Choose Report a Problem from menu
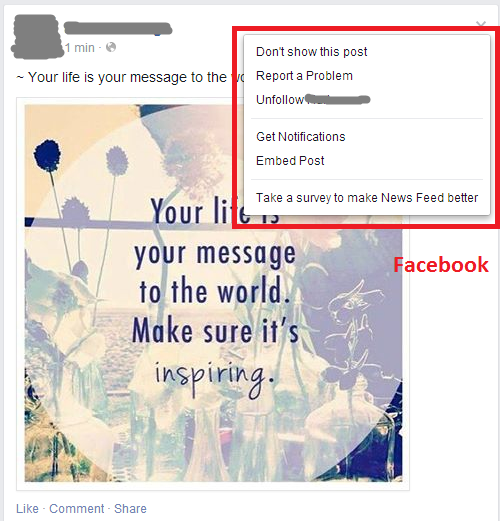 pyautogui.click(x=304, y=76)
